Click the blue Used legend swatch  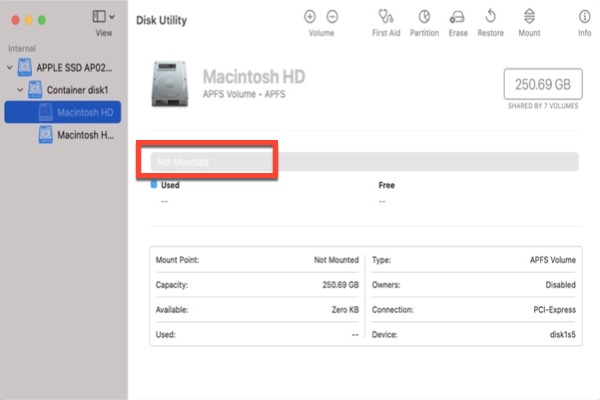[153, 185]
